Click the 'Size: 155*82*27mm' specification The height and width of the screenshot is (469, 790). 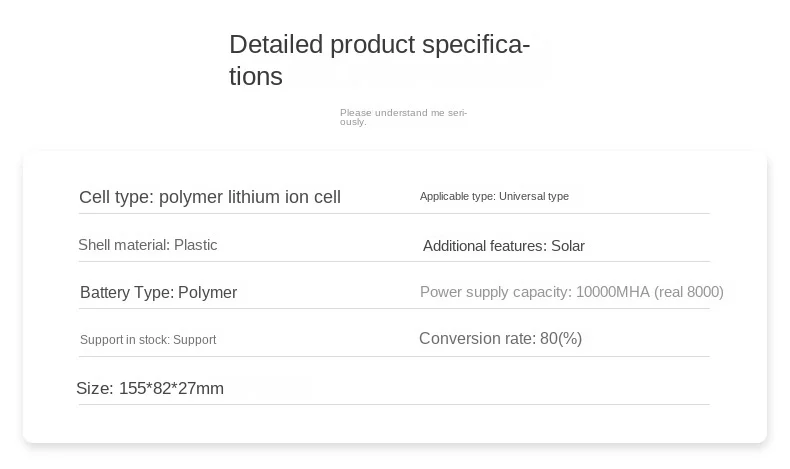[x=150, y=388]
